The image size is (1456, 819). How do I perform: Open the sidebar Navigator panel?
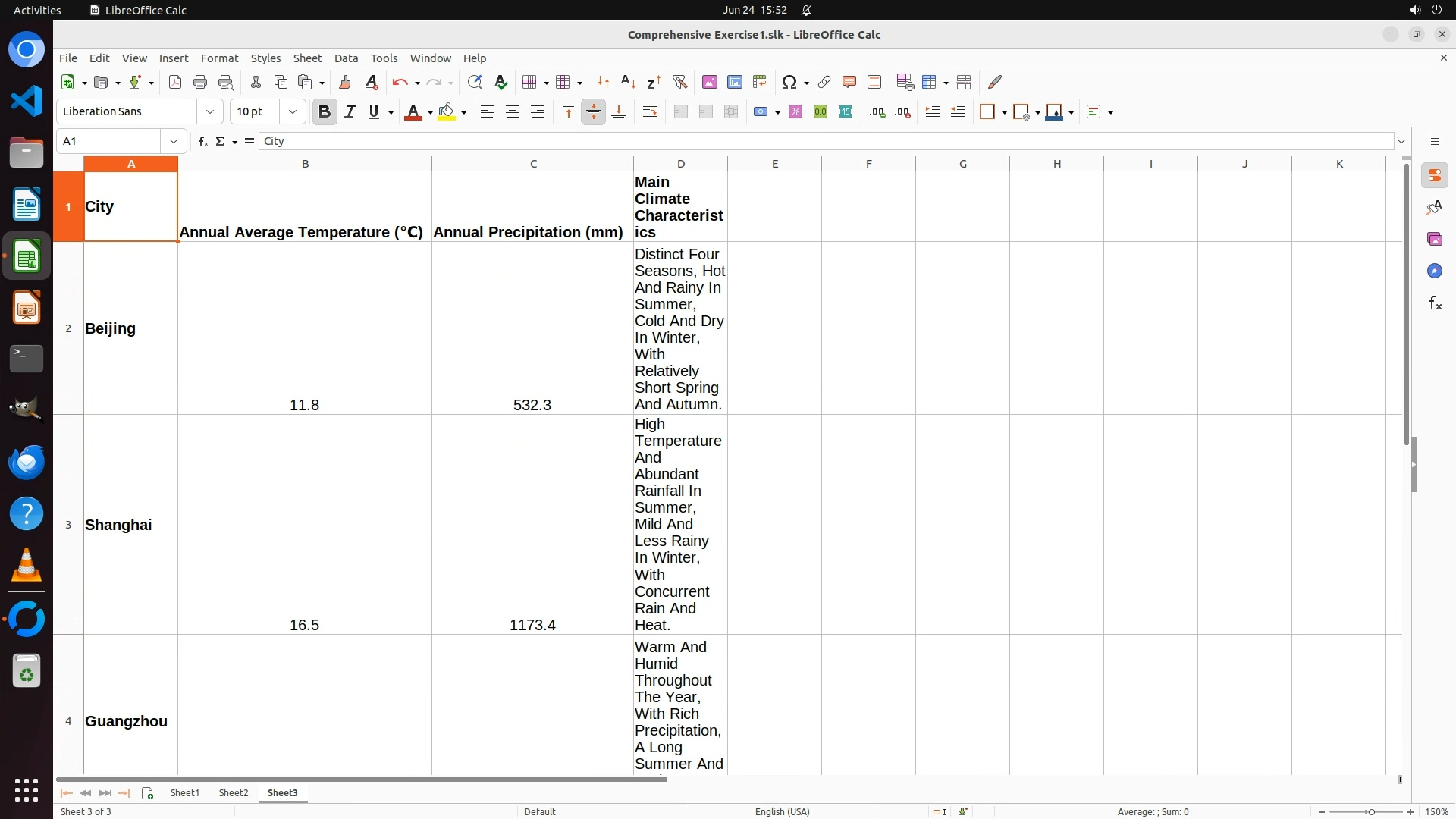coord(1434,271)
